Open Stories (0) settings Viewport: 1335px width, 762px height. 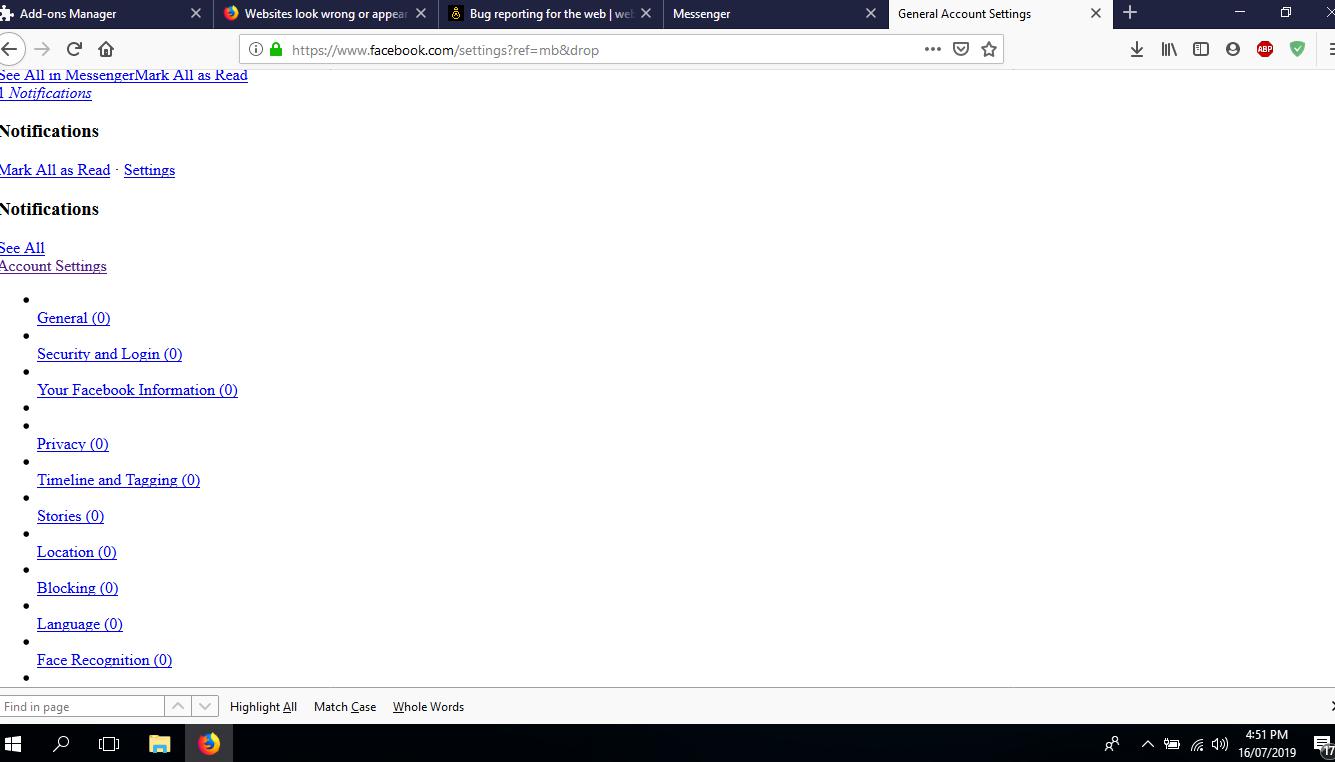[x=70, y=516]
